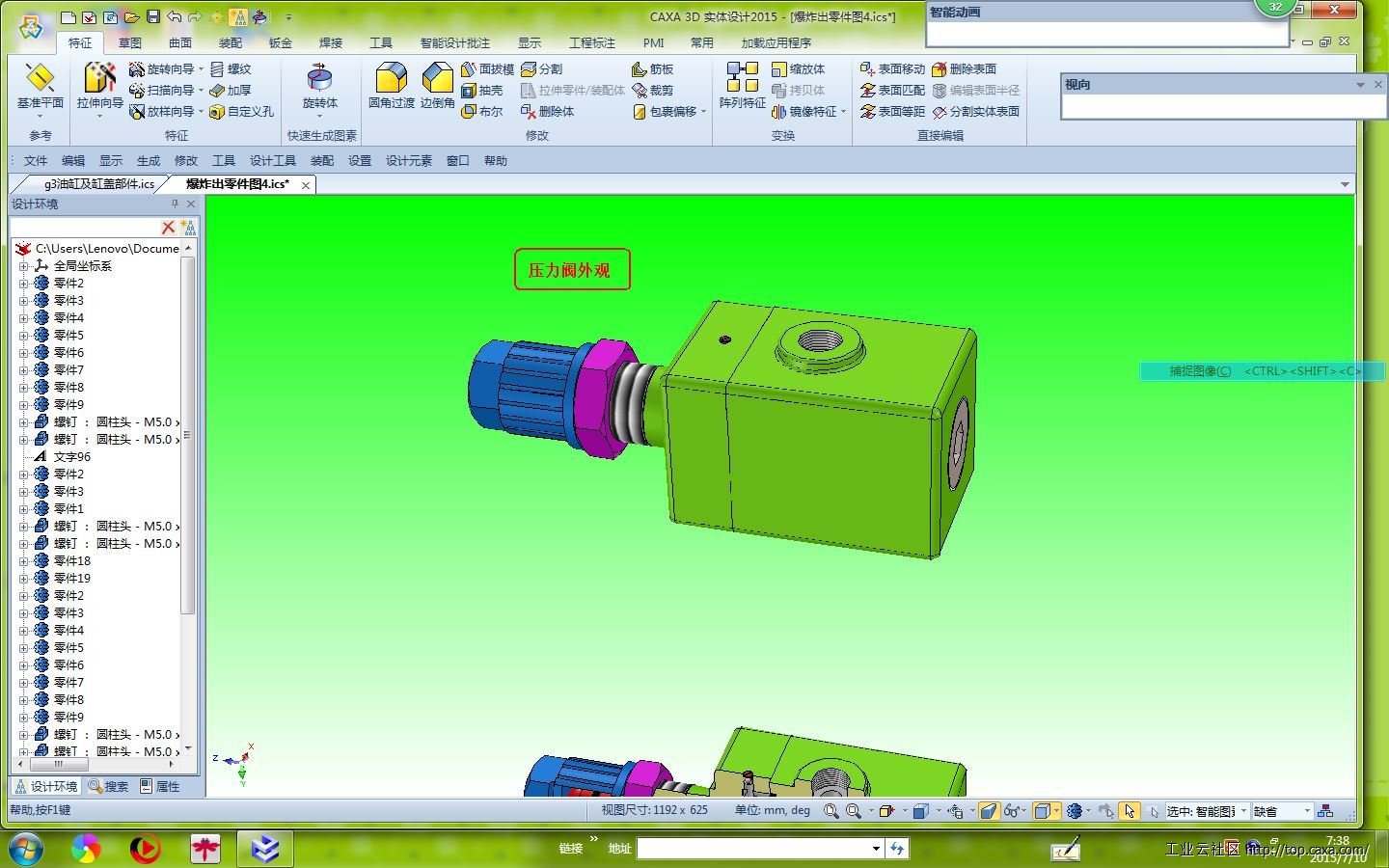Toggle the highlighted selection arrow in status bar

tap(1130, 811)
